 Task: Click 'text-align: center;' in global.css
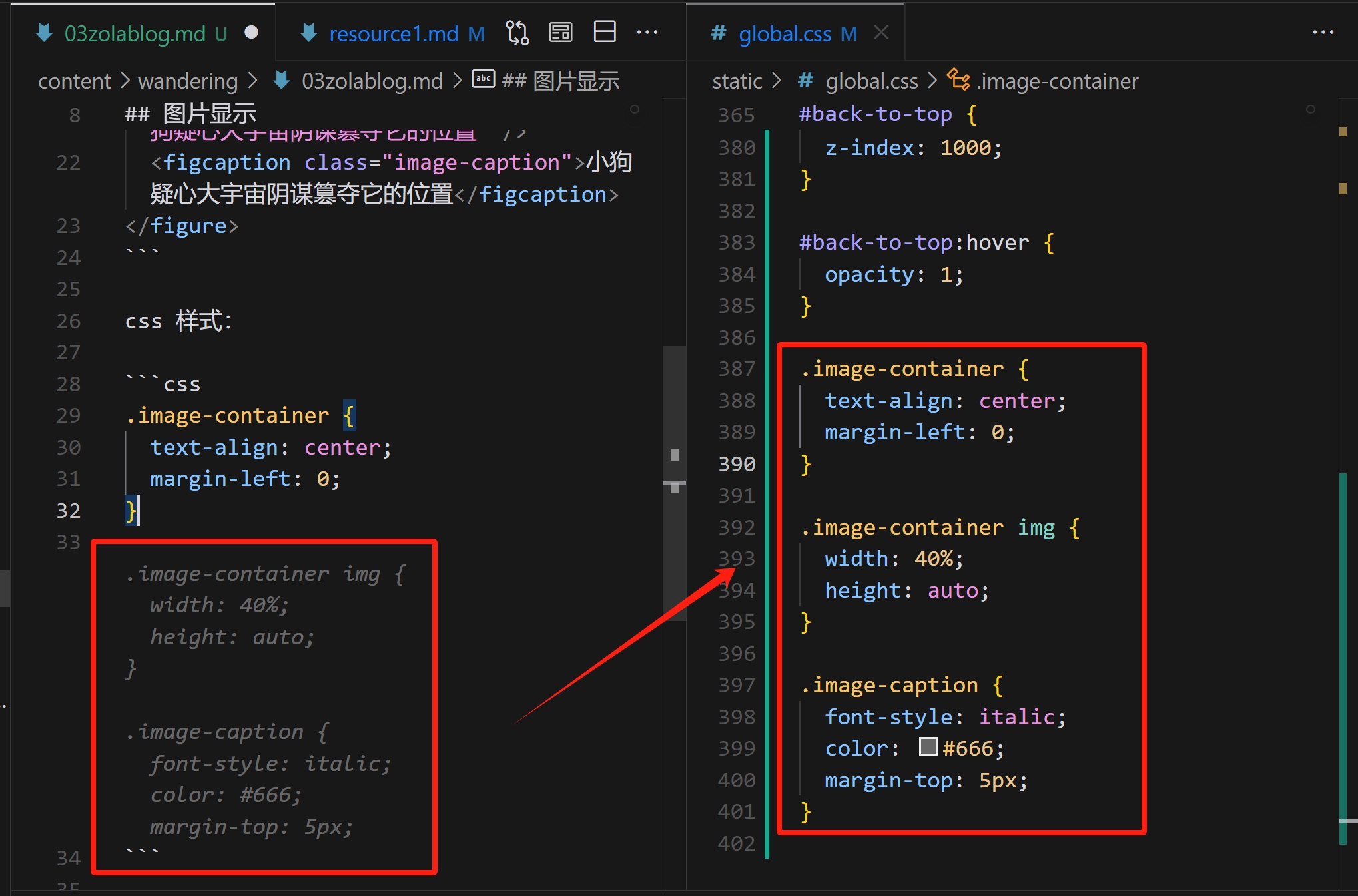click(x=946, y=401)
